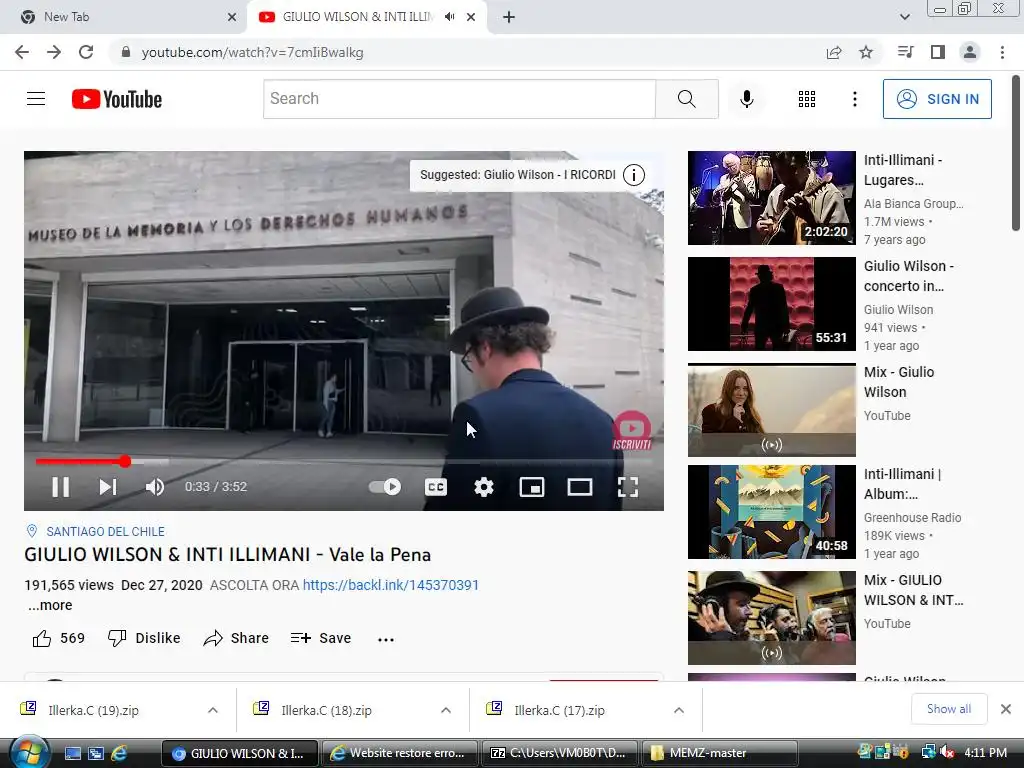Mute the video player volume
The width and height of the screenshot is (1024, 768).
pos(155,487)
